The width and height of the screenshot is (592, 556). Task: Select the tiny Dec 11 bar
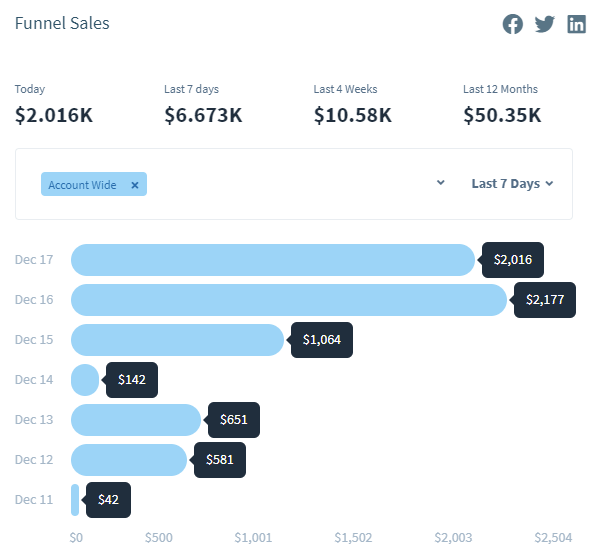coord(75,500)
